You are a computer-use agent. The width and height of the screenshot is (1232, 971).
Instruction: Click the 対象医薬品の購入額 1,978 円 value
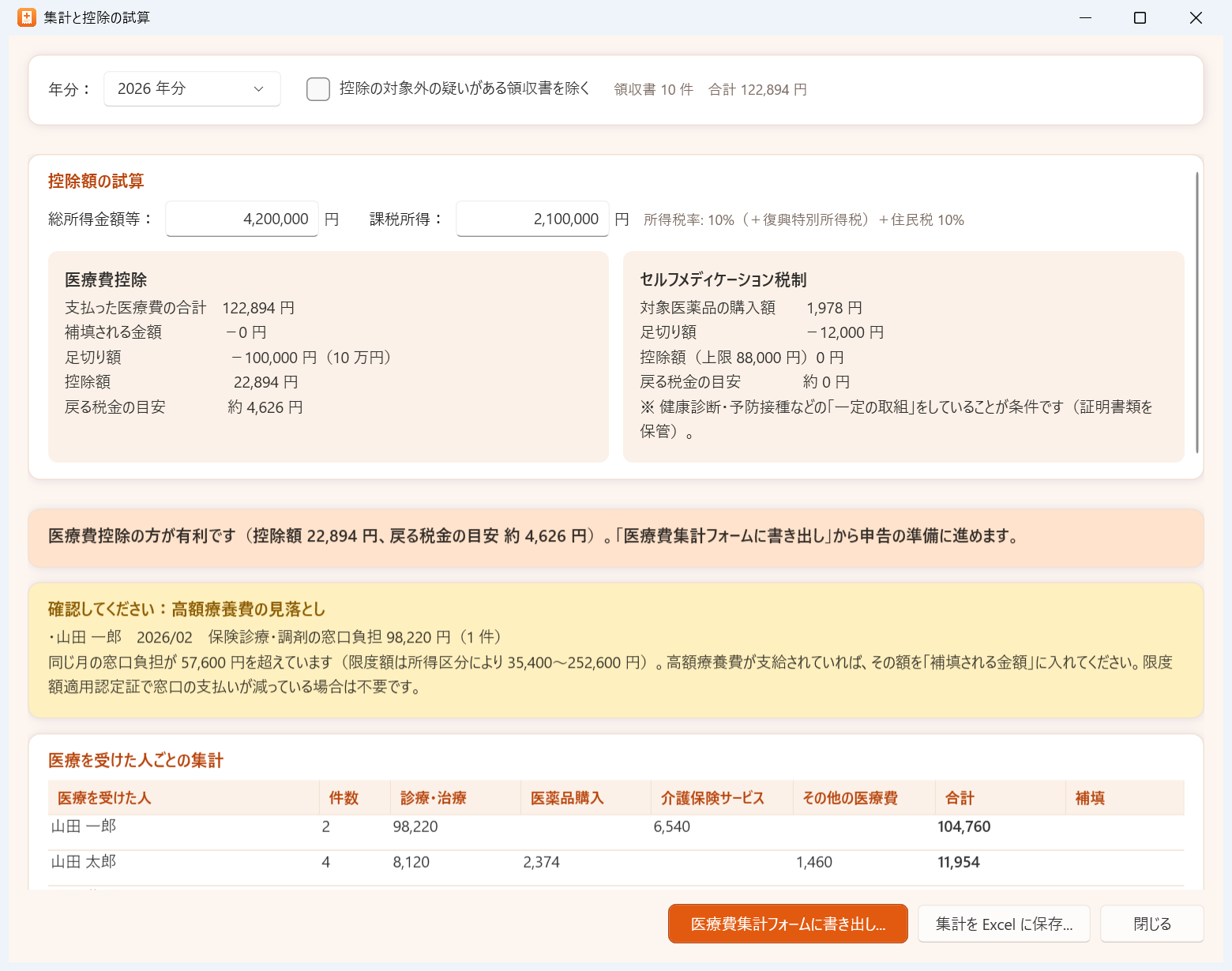[x=834, y=308]
